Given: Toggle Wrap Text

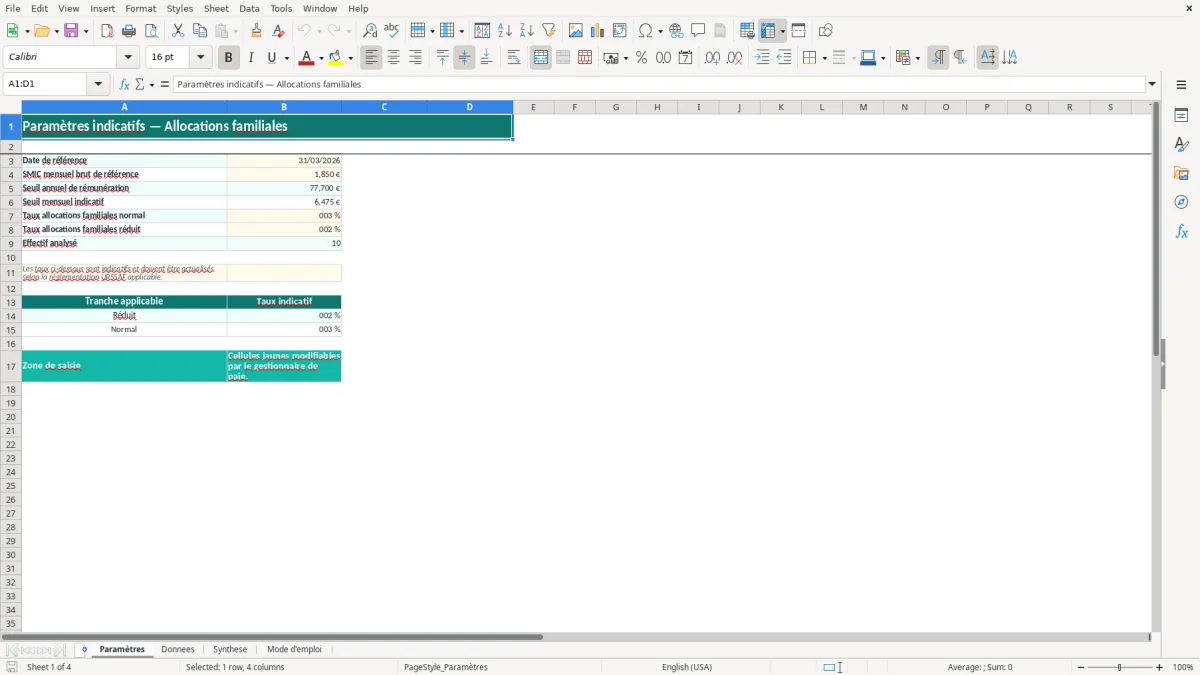Looking at the screenshot, I should [514, 58].
